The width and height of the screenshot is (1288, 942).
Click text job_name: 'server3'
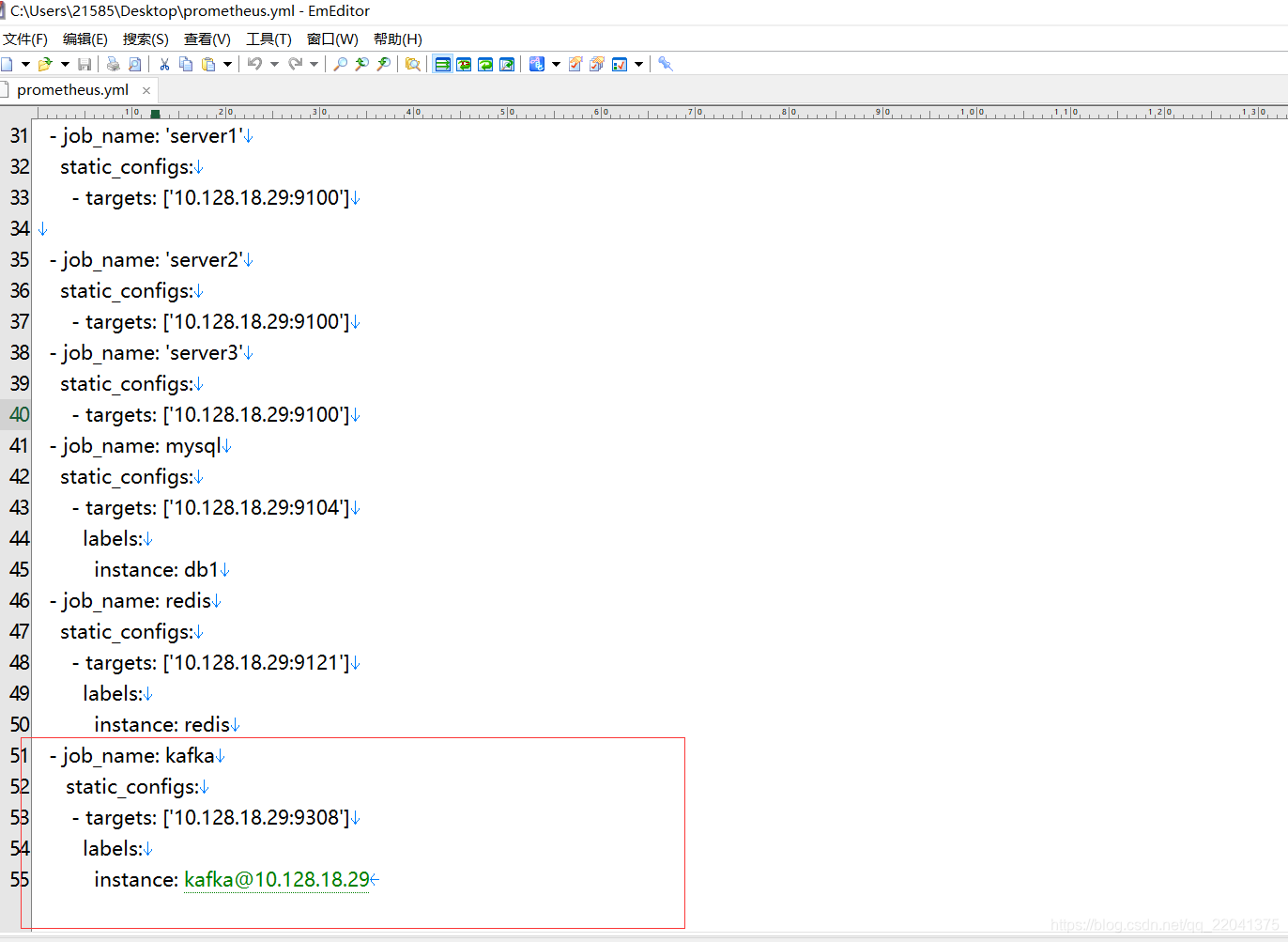(153, 352)
